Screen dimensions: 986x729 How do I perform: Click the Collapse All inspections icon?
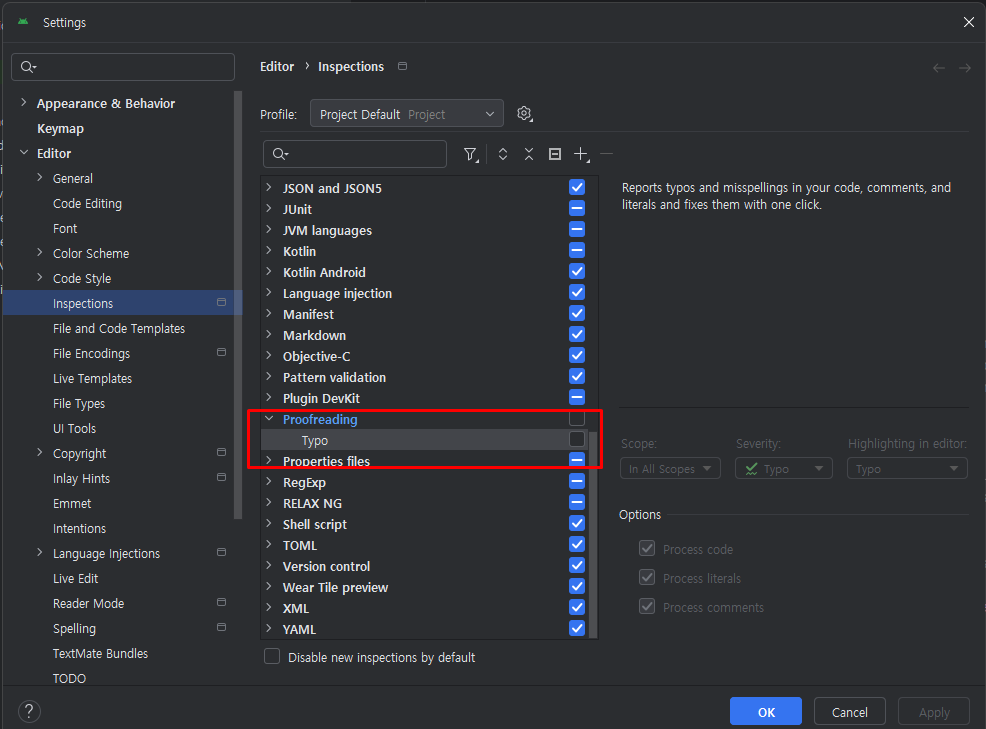[x=529, y=154]
